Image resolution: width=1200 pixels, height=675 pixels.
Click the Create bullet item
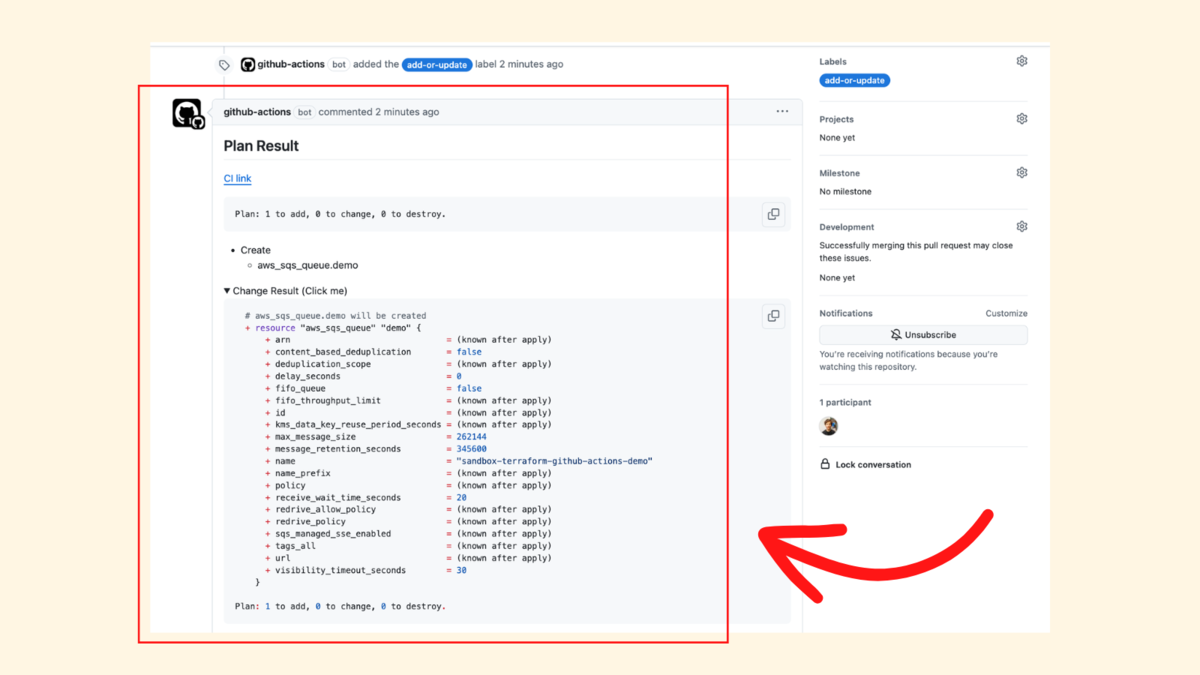pos(256,250)
